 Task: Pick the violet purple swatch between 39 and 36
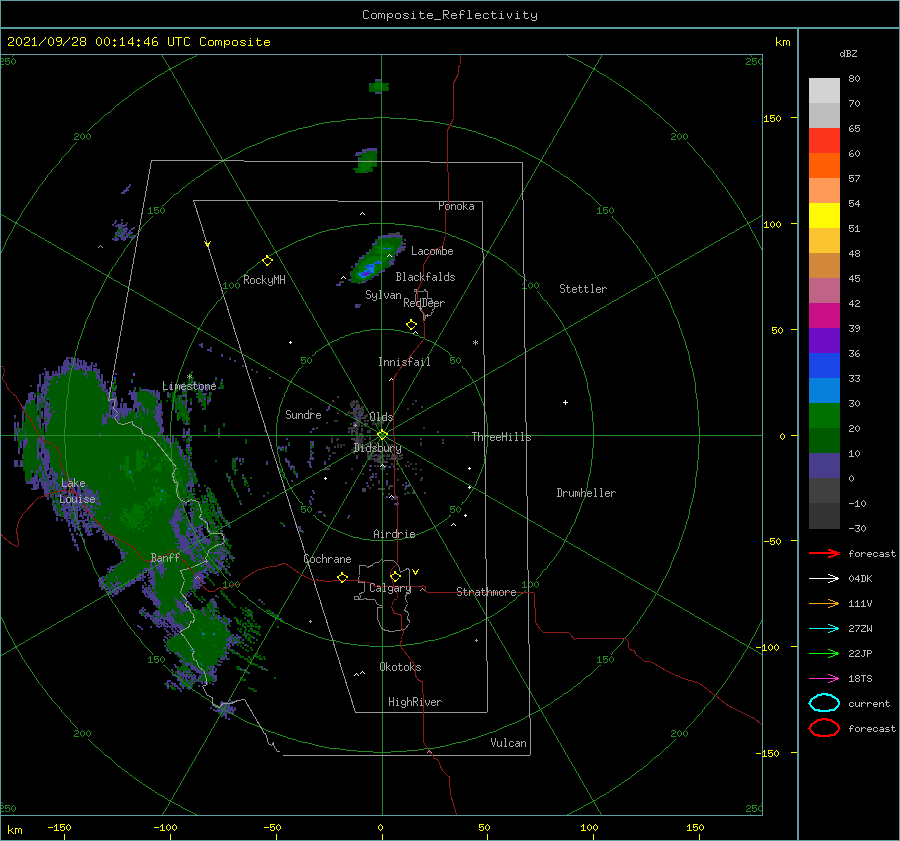coord(824,341)
